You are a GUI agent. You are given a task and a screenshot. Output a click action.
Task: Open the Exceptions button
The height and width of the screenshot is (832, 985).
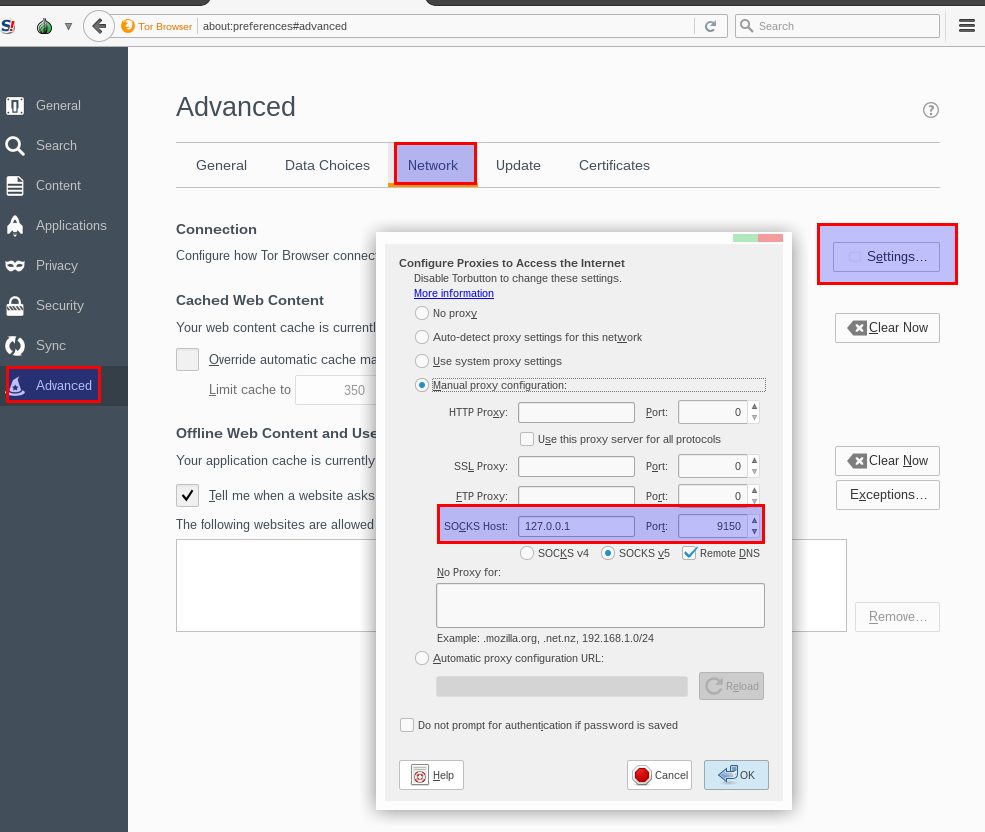point(888,495)
